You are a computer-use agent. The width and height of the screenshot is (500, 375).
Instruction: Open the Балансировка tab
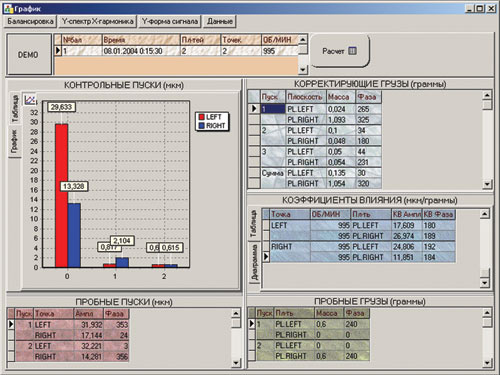tap(30, 21)
